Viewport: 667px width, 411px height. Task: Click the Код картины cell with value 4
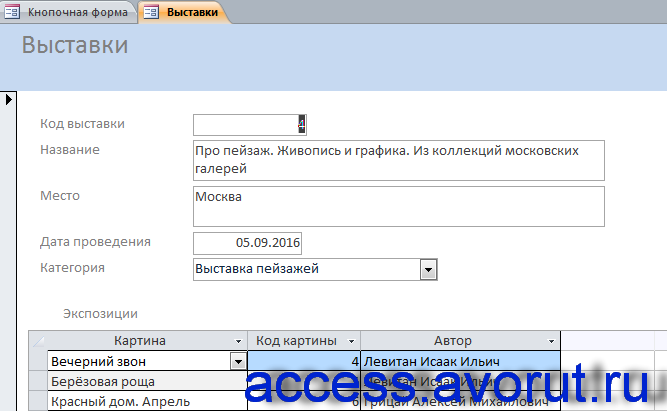pos(304,361)
